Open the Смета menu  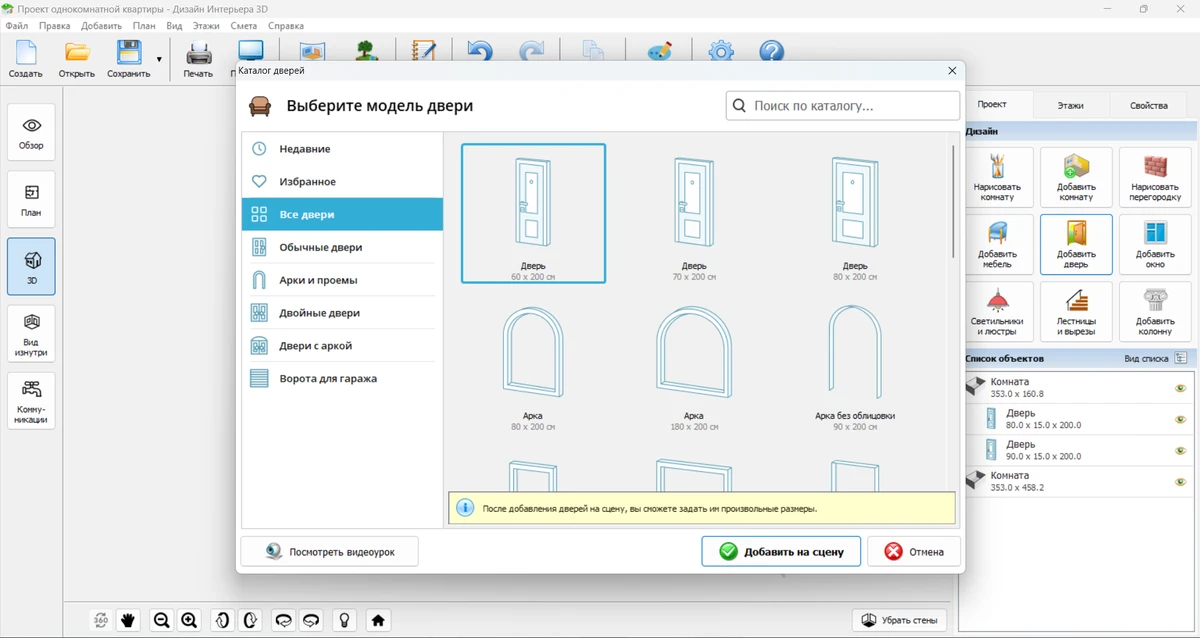click(244, 26)
